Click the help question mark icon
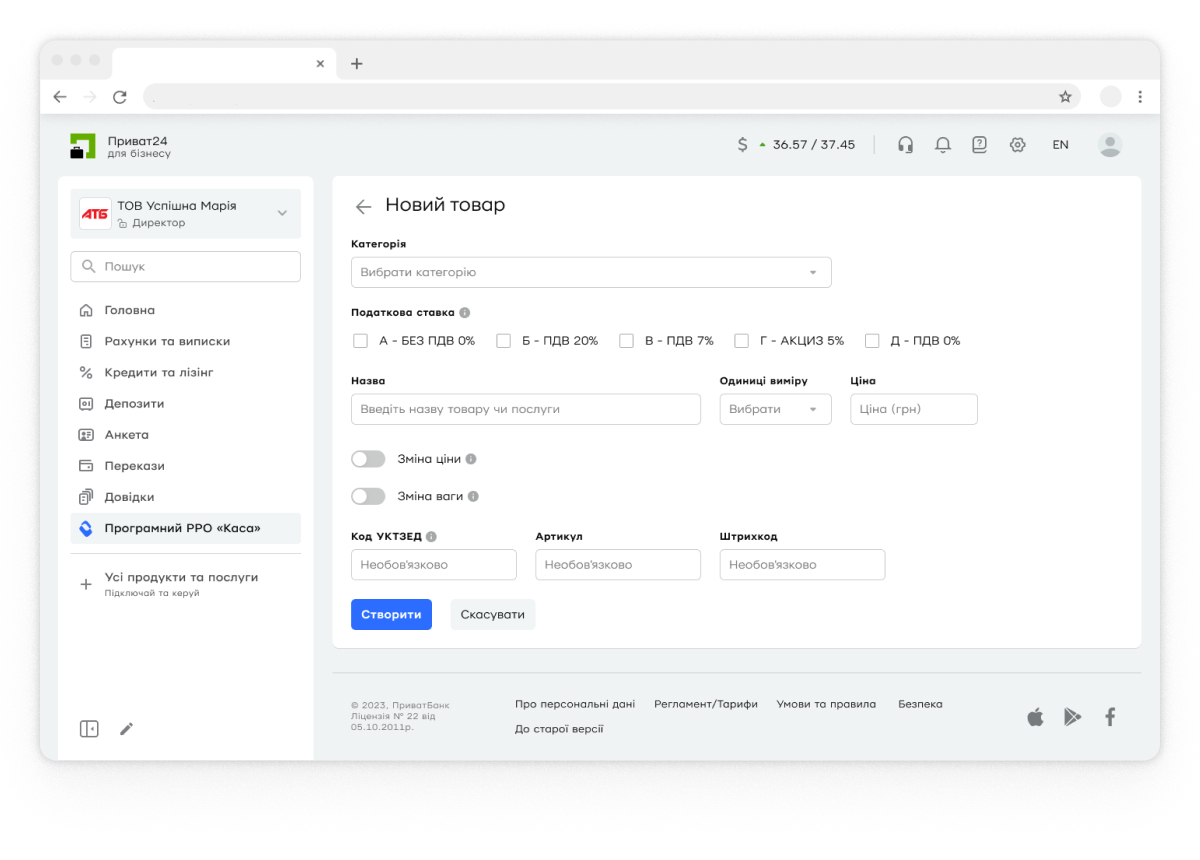The width and height of the screenshot is (1200, 860). (x=979, y=145)
